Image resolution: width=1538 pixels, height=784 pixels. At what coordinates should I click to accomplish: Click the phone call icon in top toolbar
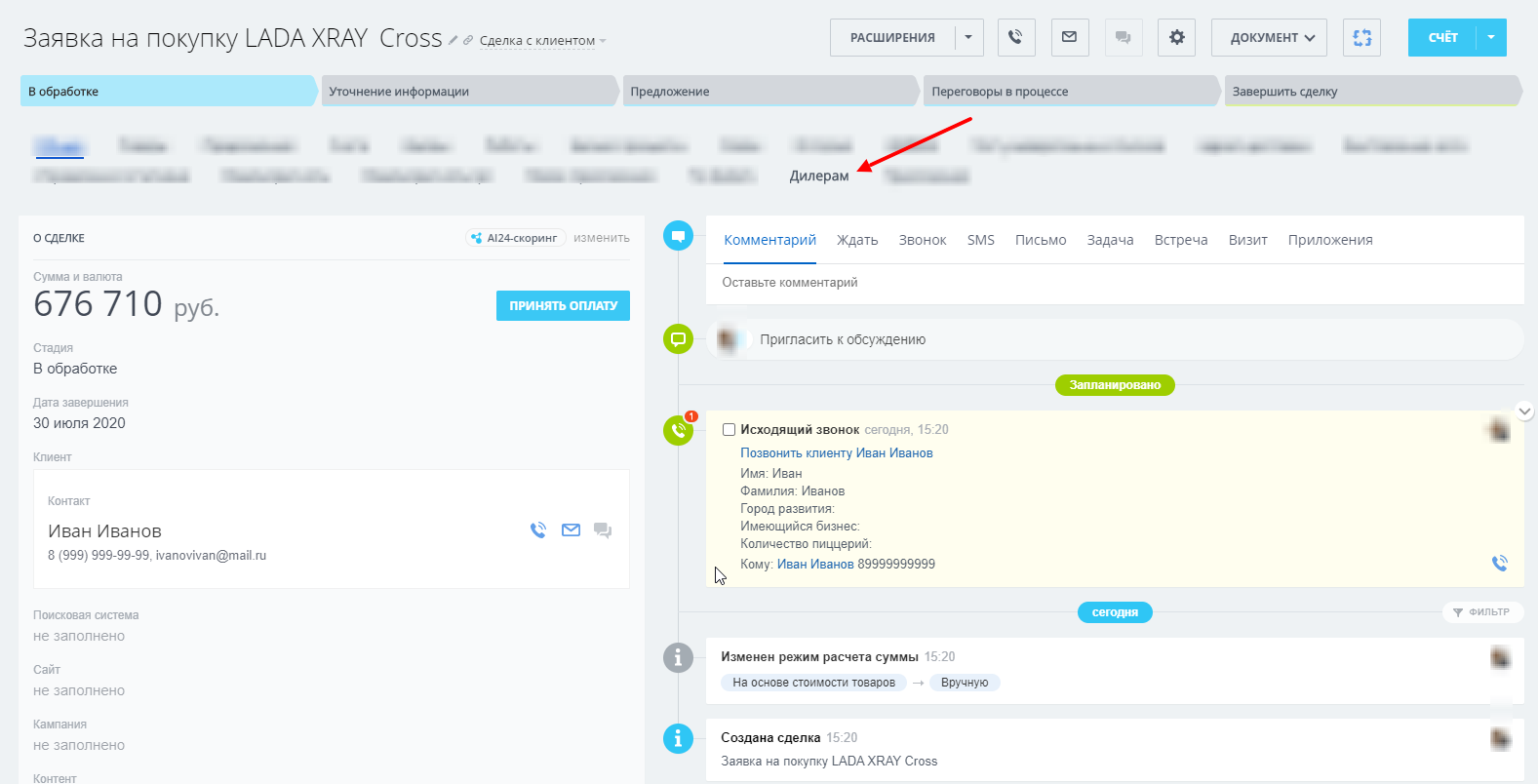click(1015, 37)
